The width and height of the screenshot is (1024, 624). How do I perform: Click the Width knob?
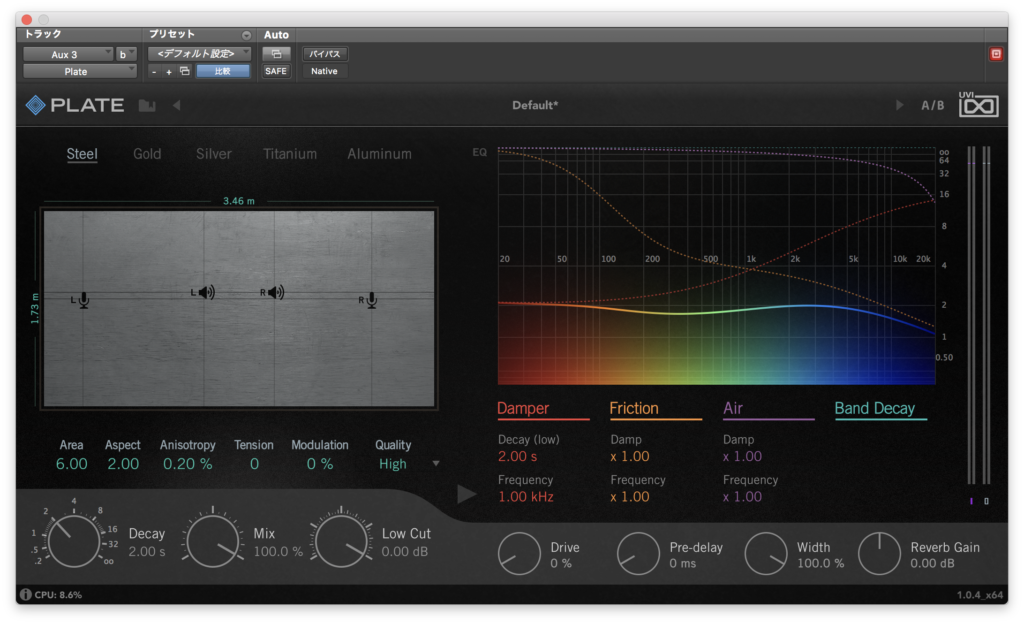765,554
